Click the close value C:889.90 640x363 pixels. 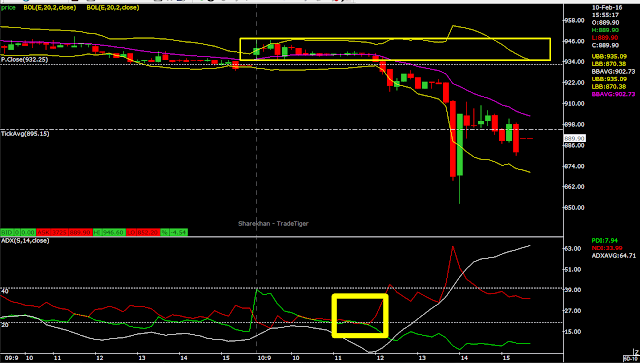(x=605, y=45)
